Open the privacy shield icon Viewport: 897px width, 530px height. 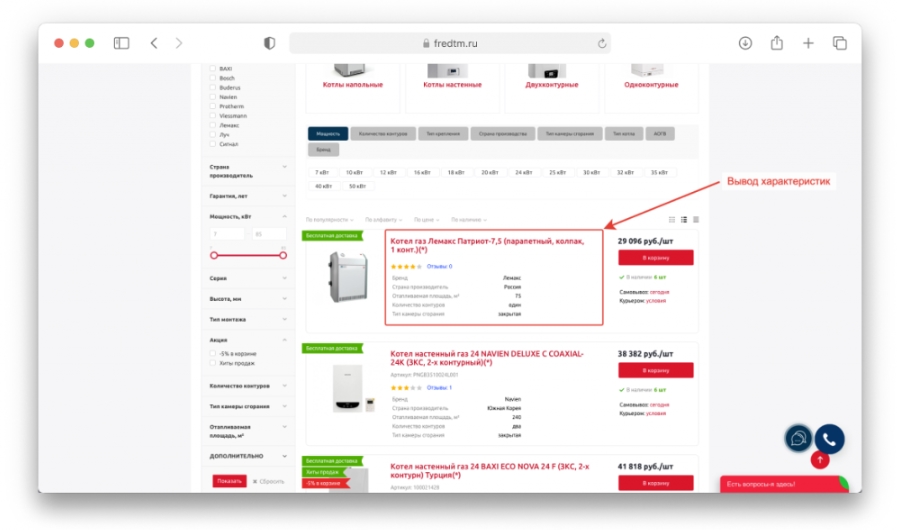click(x=269, y=43)
